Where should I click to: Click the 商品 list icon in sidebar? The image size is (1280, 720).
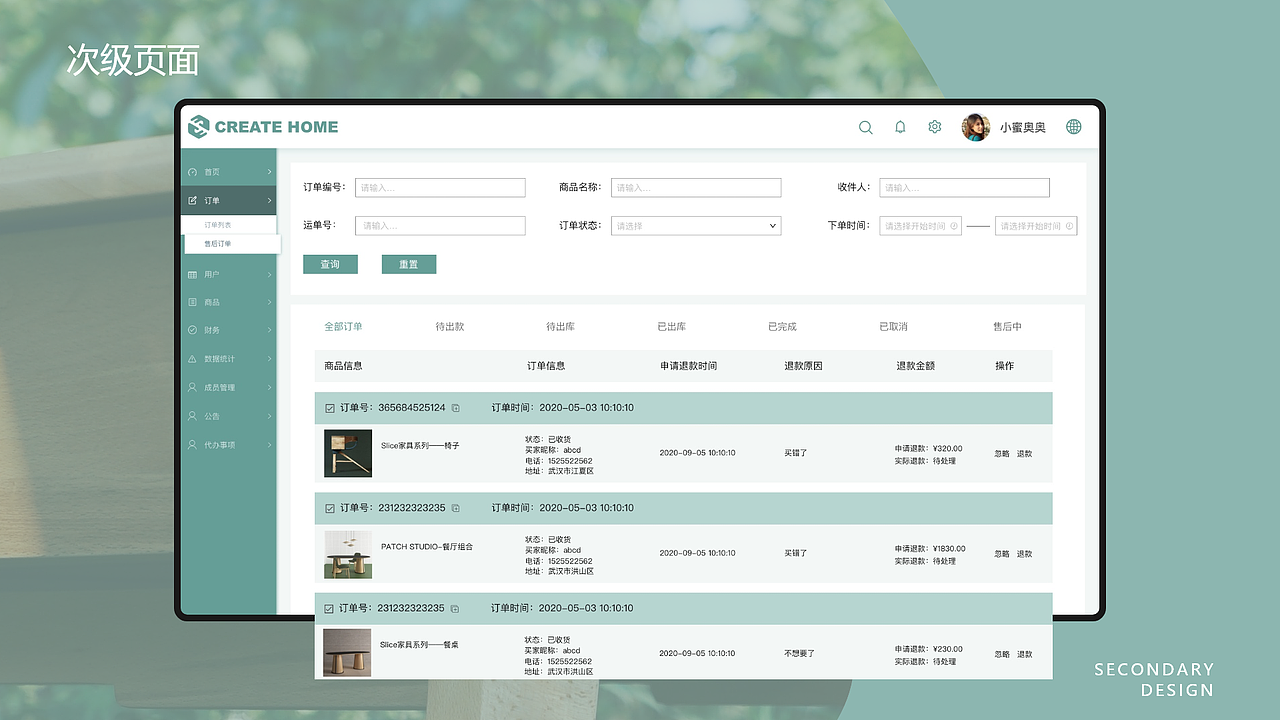[193, 302]
